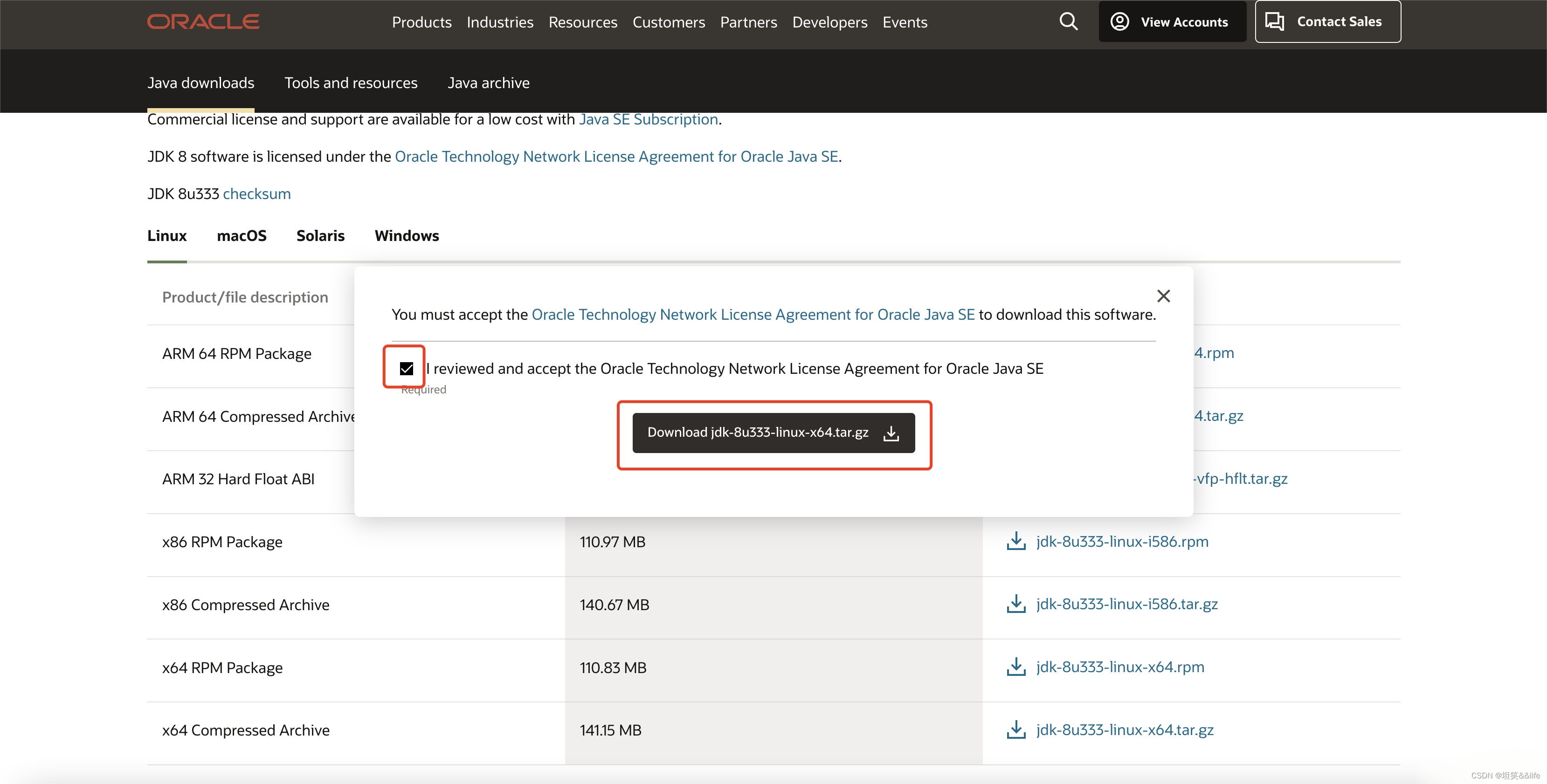
Task: Open the Partners menu
Action: [748, 22]
